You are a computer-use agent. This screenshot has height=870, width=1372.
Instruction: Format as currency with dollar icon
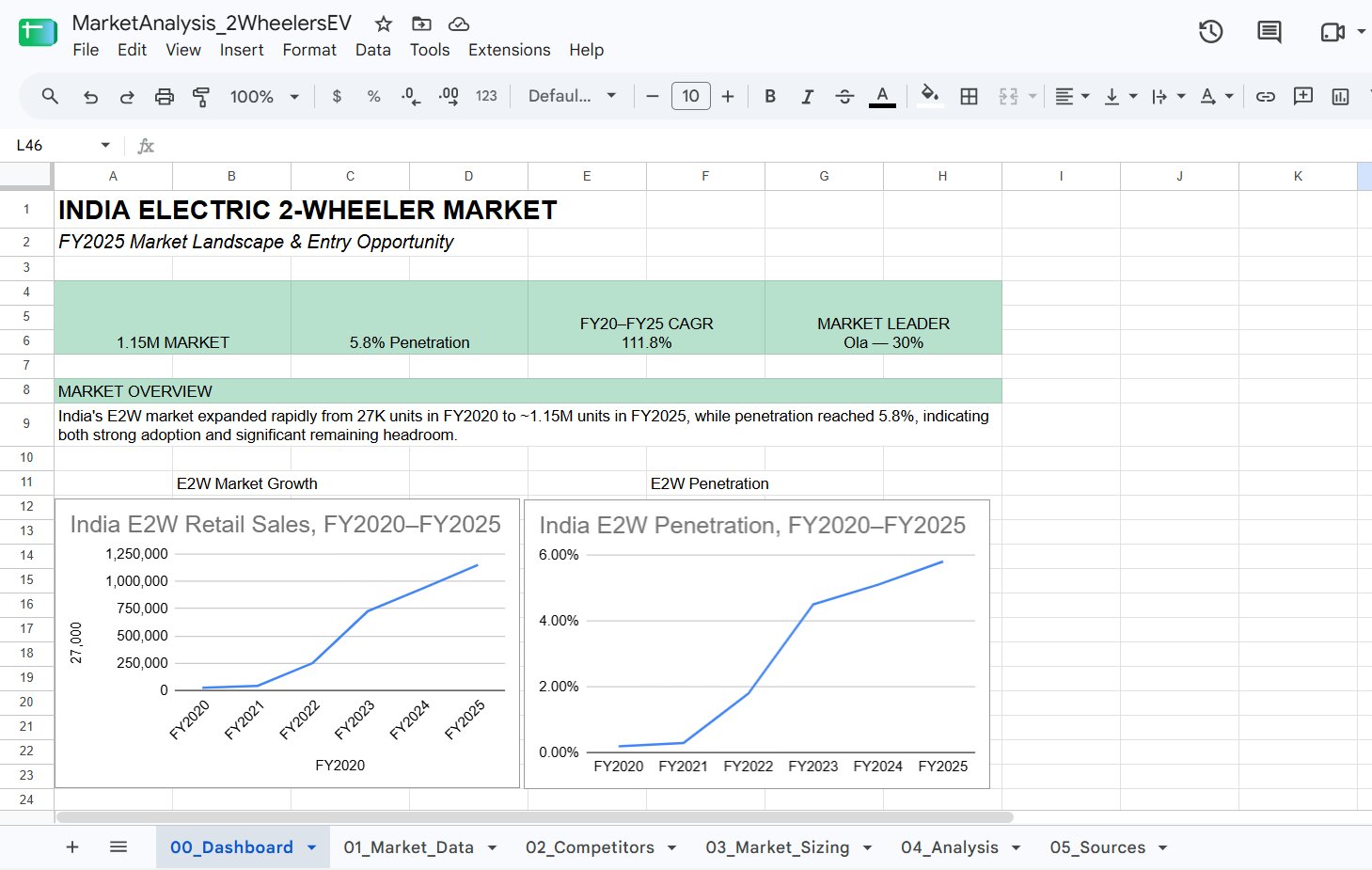pos(337,96)
